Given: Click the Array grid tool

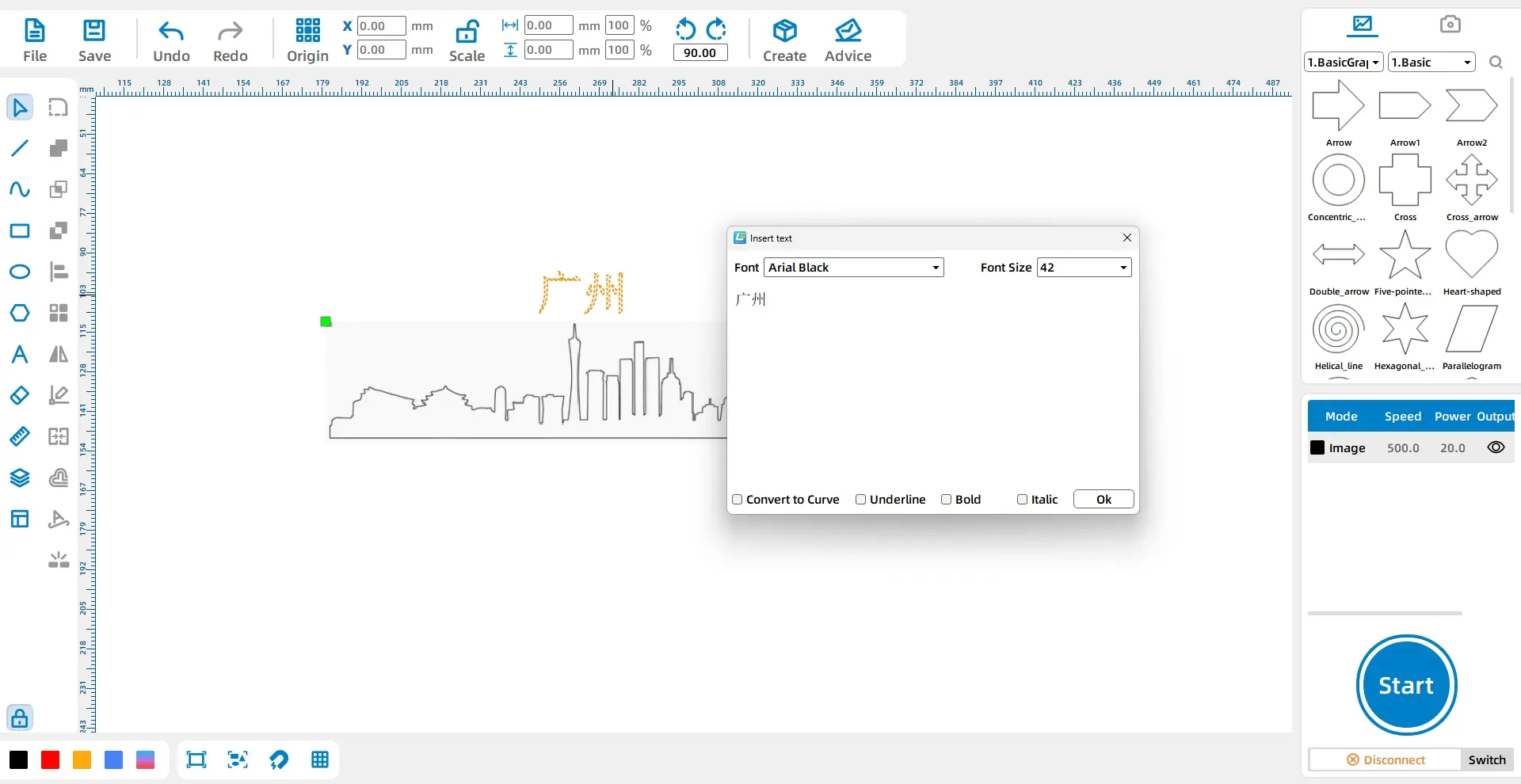Looking at the screenshot, I should coord(59,313).
